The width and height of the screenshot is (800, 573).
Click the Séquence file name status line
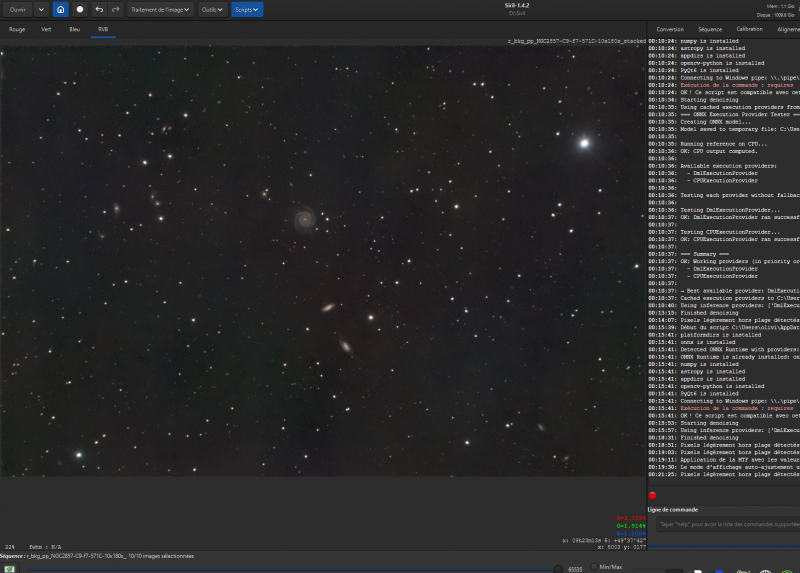point(97,556)
